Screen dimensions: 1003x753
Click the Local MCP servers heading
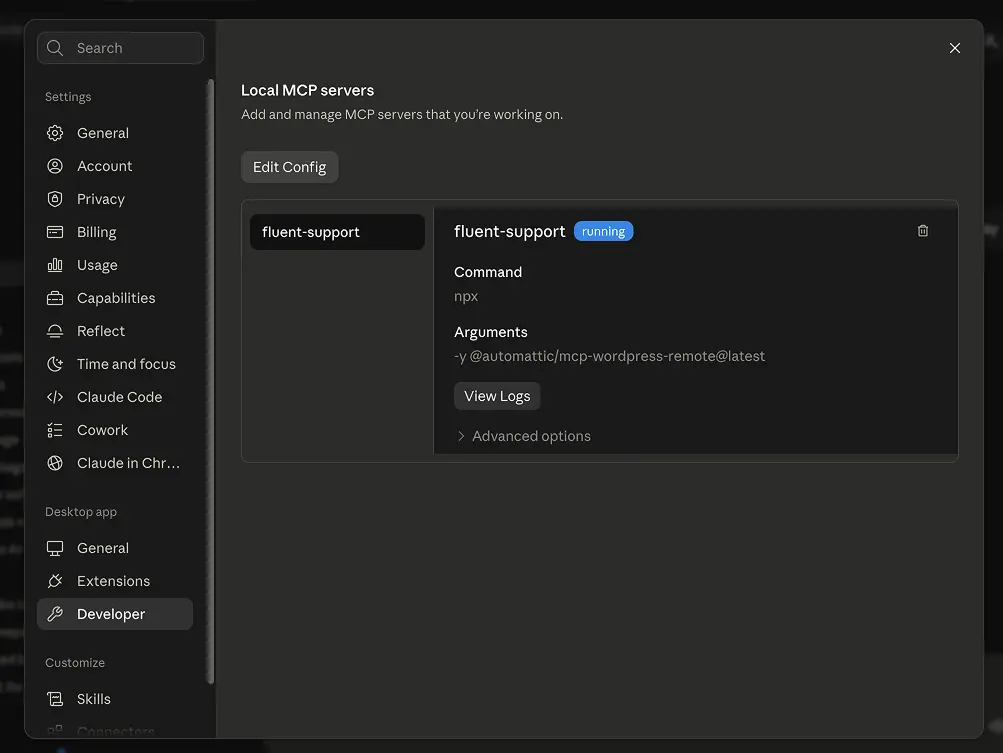308,90
